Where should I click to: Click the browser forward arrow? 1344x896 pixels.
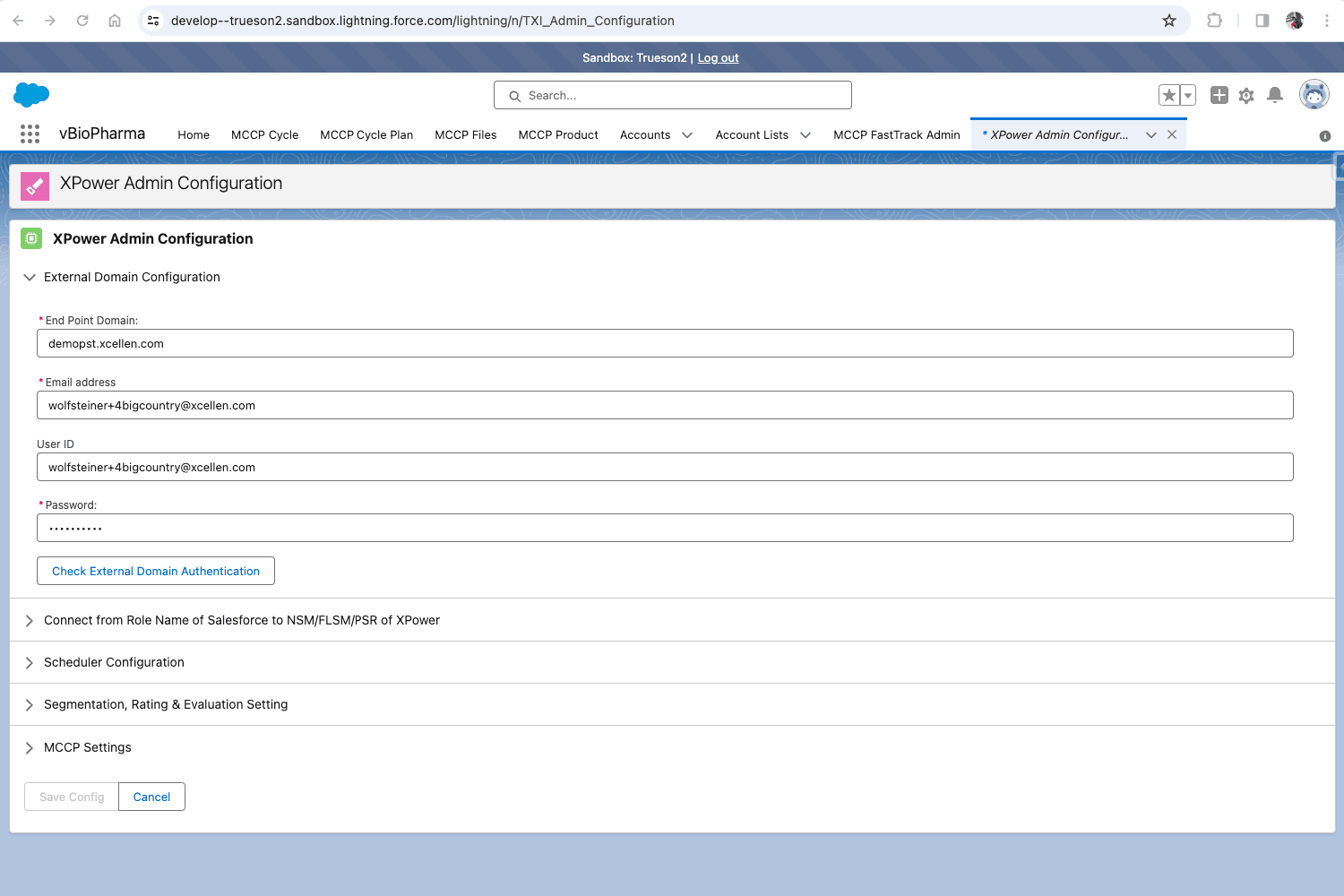50,21
